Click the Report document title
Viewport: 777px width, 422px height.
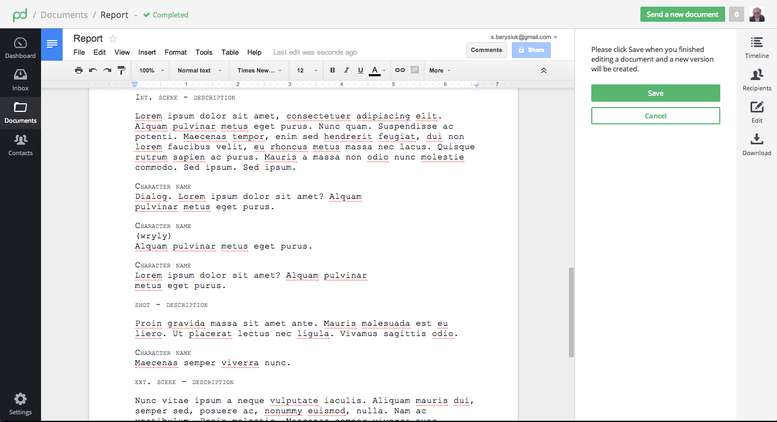[x=88, y=39]
